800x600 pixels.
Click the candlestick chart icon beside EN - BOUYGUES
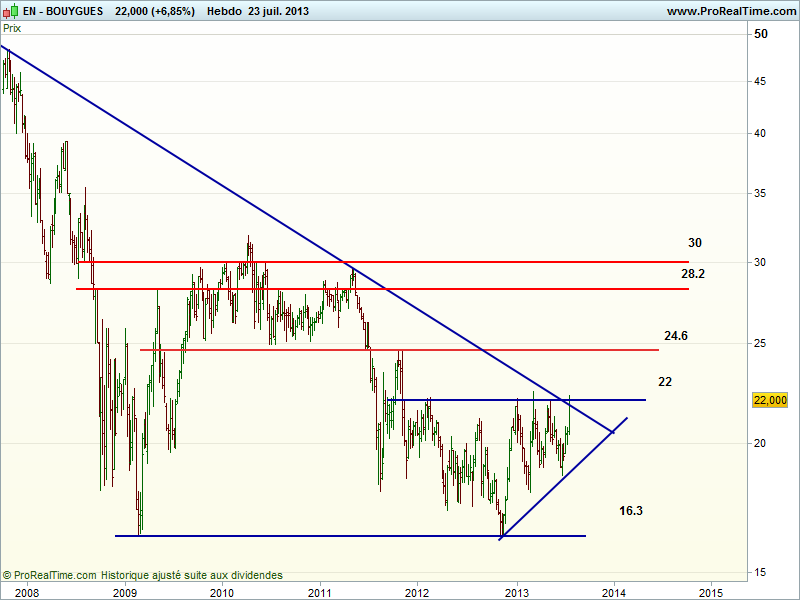point(11,11)
